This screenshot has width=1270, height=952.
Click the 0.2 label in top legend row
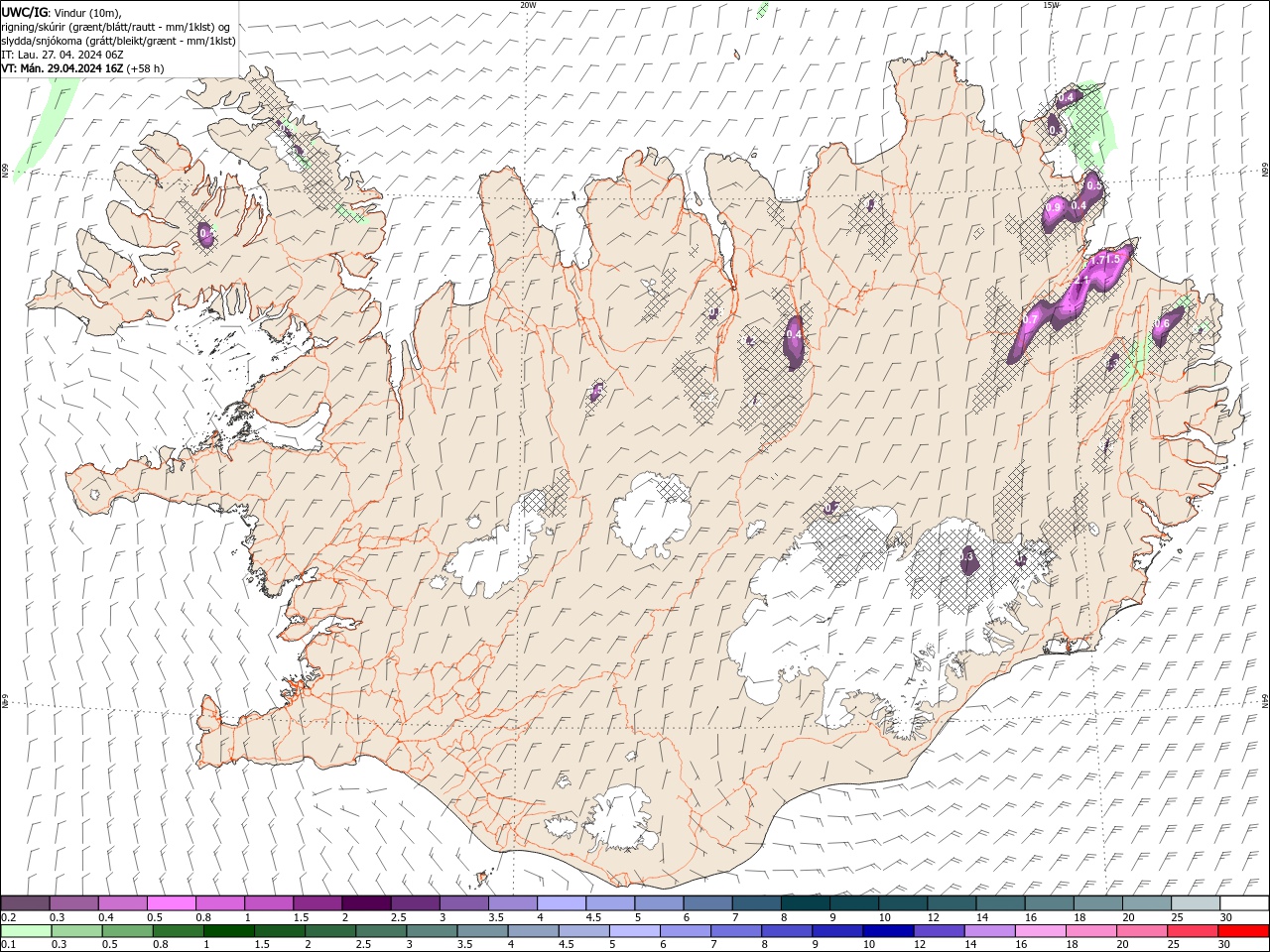(8, 918)
